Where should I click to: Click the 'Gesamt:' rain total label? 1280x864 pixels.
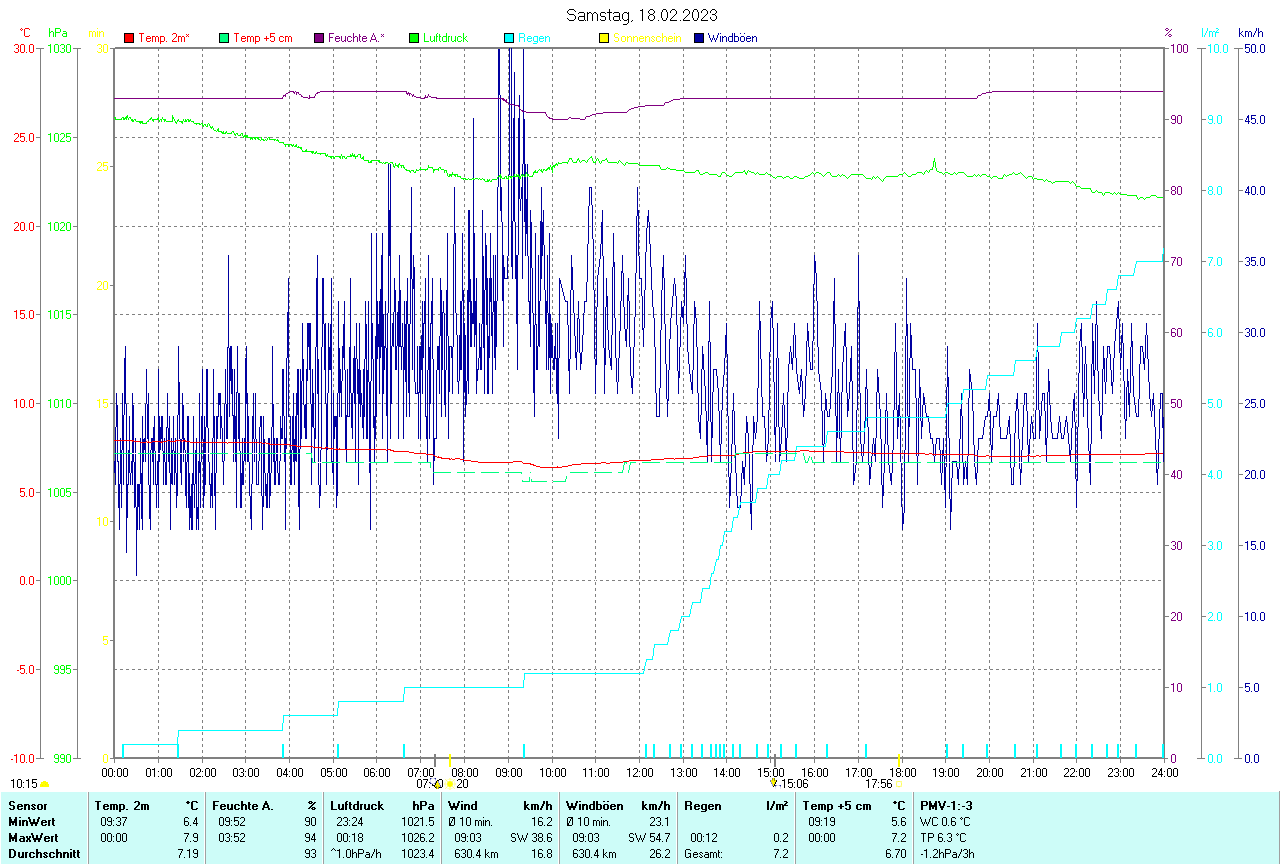703,854
